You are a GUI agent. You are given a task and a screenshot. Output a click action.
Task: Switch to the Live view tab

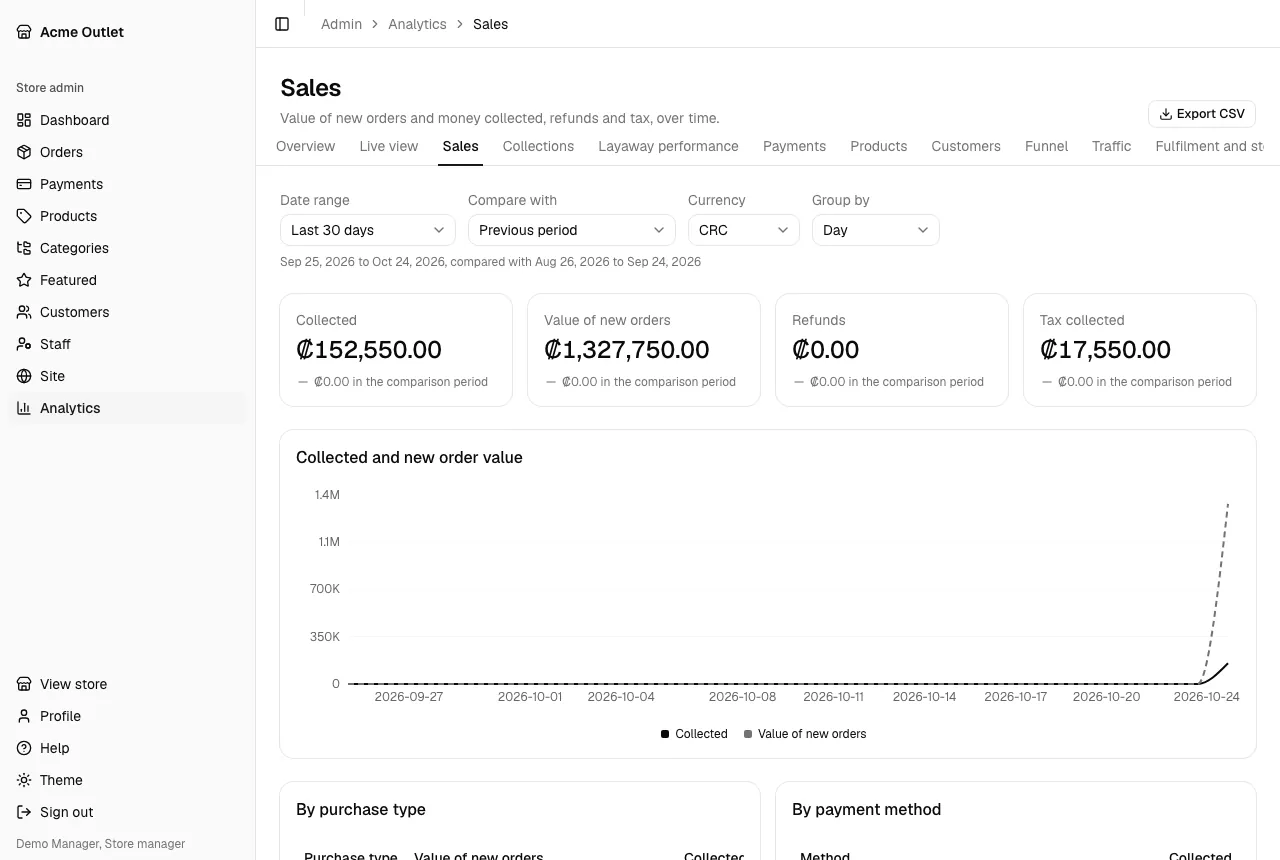[389, 146]
